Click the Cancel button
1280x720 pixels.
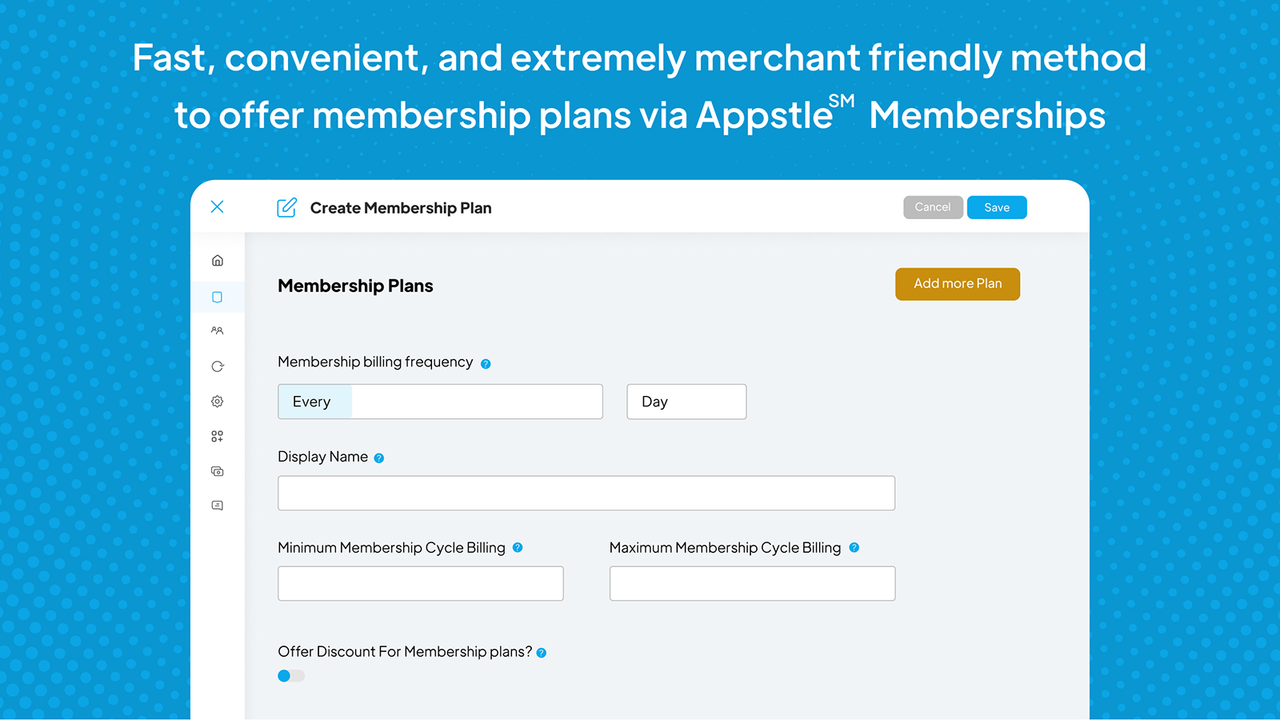[x=933, y=207]
